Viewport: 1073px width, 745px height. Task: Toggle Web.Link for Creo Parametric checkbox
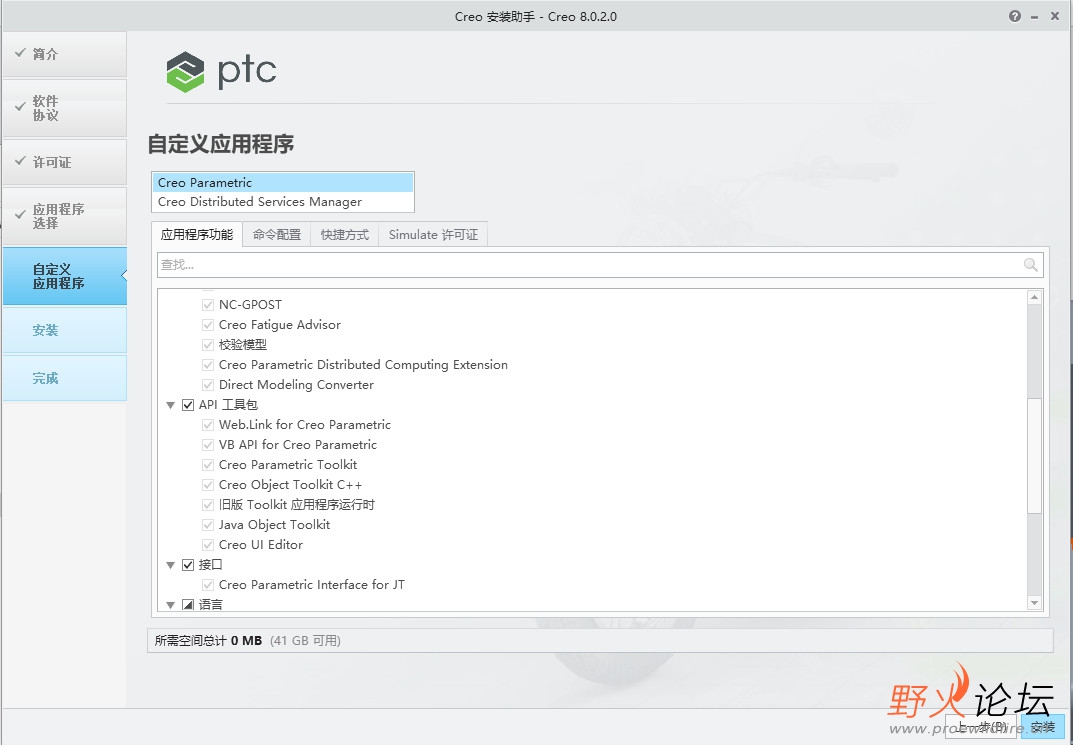208,425
